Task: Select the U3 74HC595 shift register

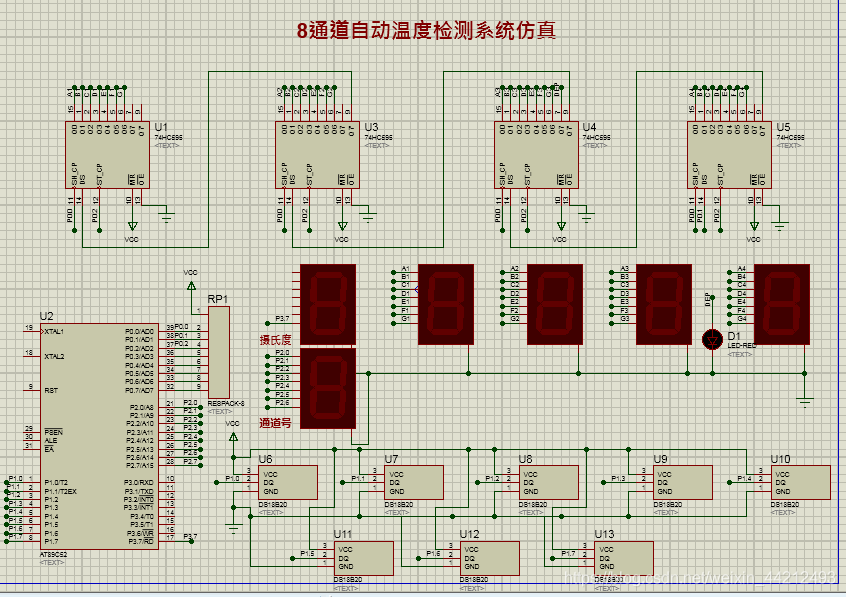Action: 317,155
